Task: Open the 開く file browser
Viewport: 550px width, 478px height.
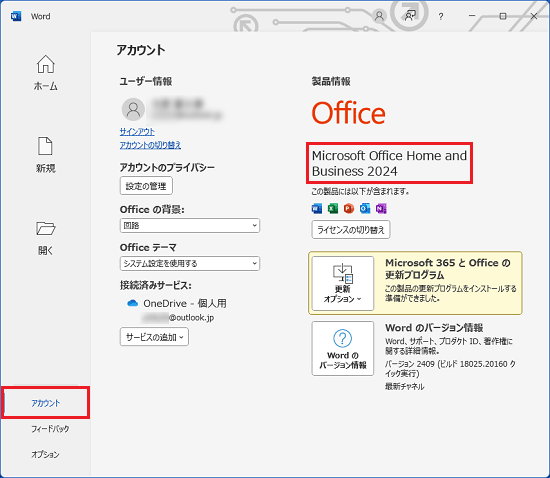Action: pos(46,238)
